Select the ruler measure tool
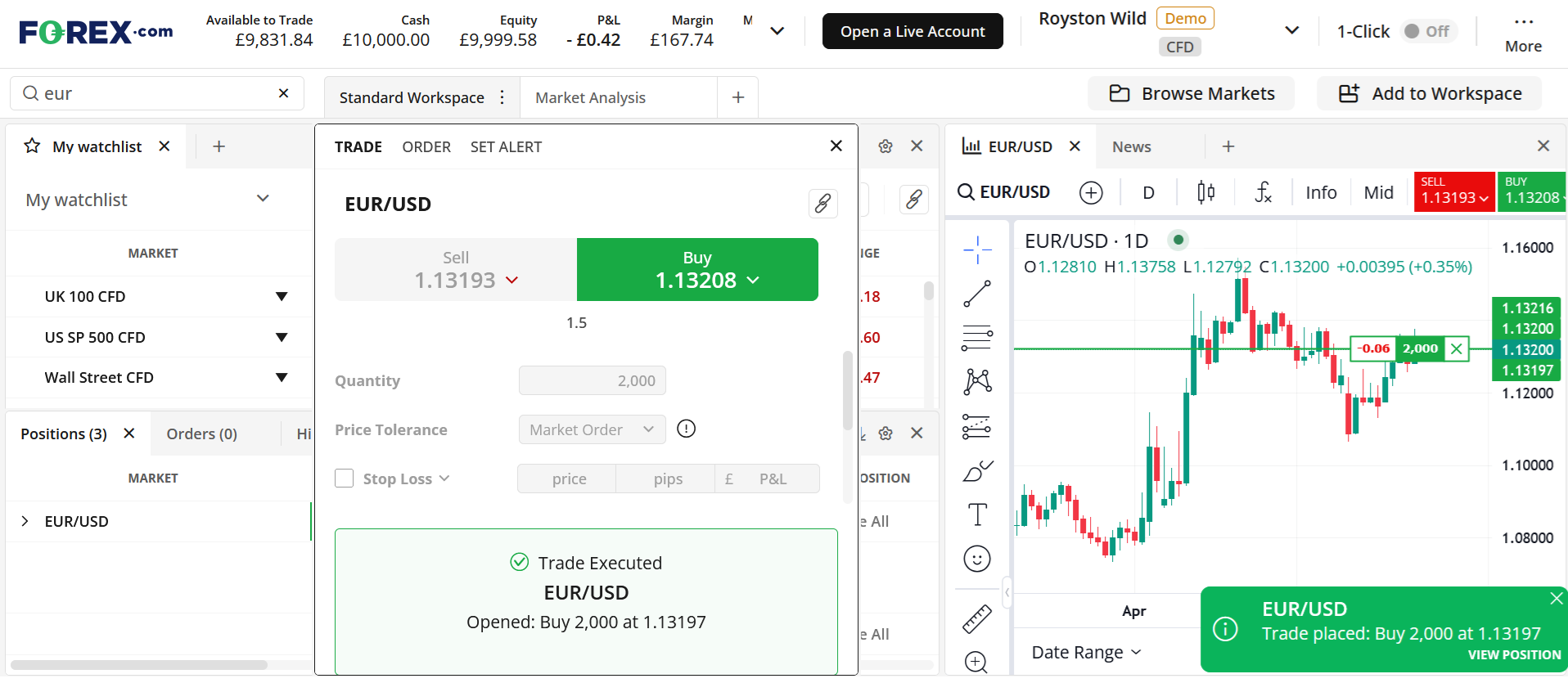 977,619
